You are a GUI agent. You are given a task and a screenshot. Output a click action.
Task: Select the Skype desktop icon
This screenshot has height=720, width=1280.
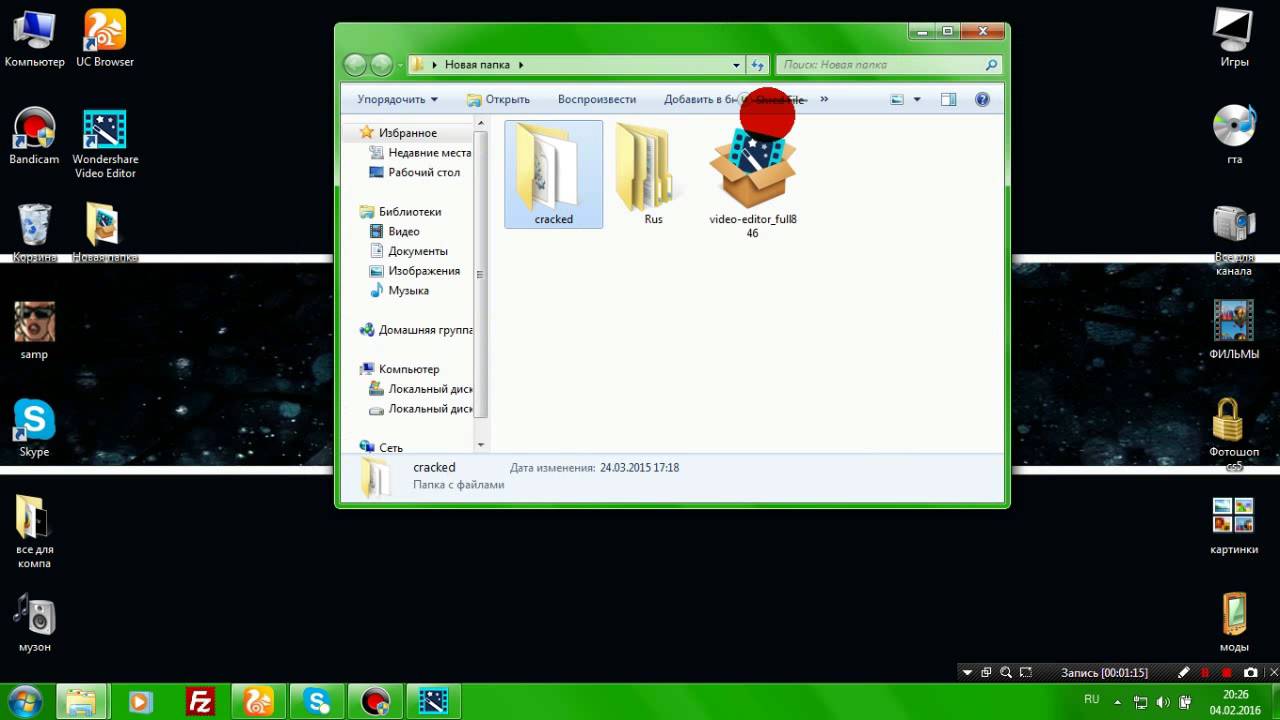click(x=34, y=428)
